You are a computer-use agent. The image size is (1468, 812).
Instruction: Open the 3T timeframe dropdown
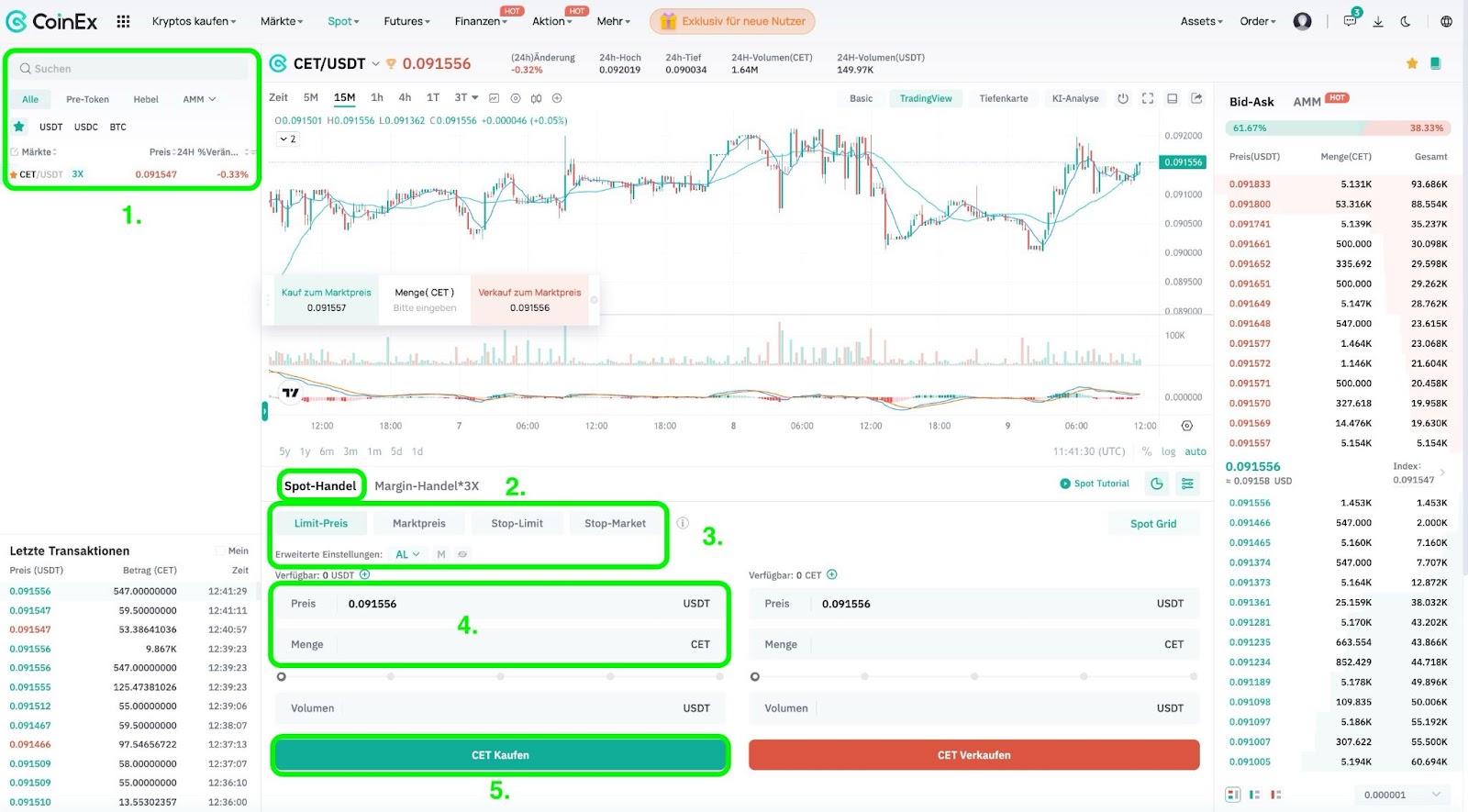[466, 97]
